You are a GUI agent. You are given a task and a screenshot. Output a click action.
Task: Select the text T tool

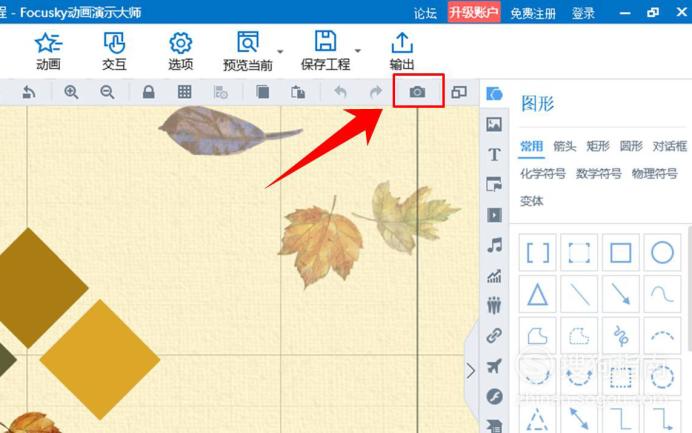494,154
